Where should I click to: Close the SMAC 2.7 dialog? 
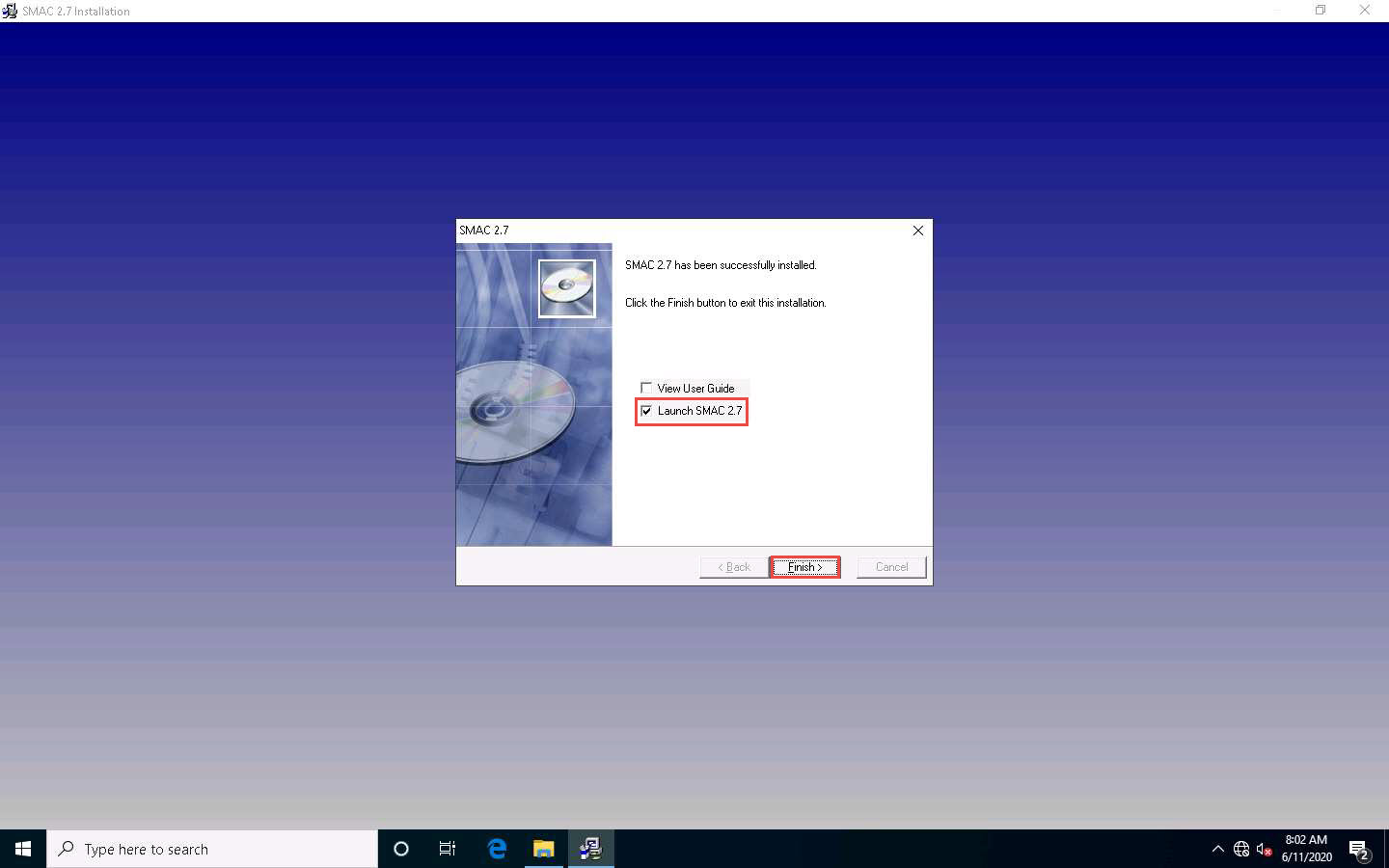pos(918,231)
